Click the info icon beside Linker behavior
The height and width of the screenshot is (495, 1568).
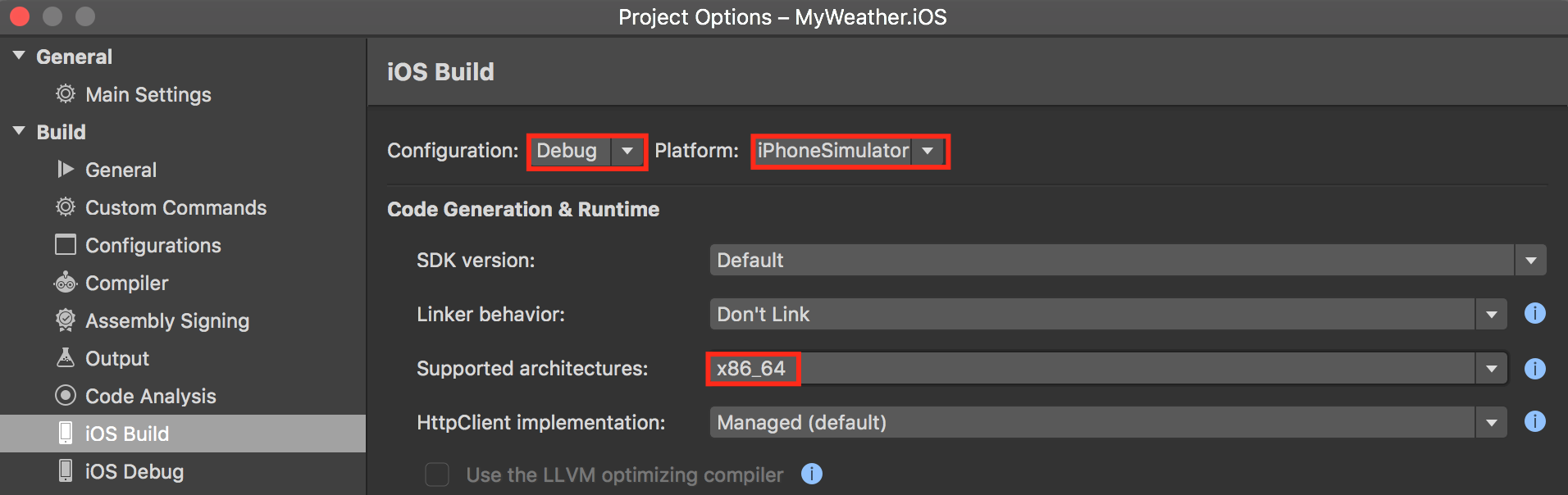pyautogui.click(x=1534, y=313)
